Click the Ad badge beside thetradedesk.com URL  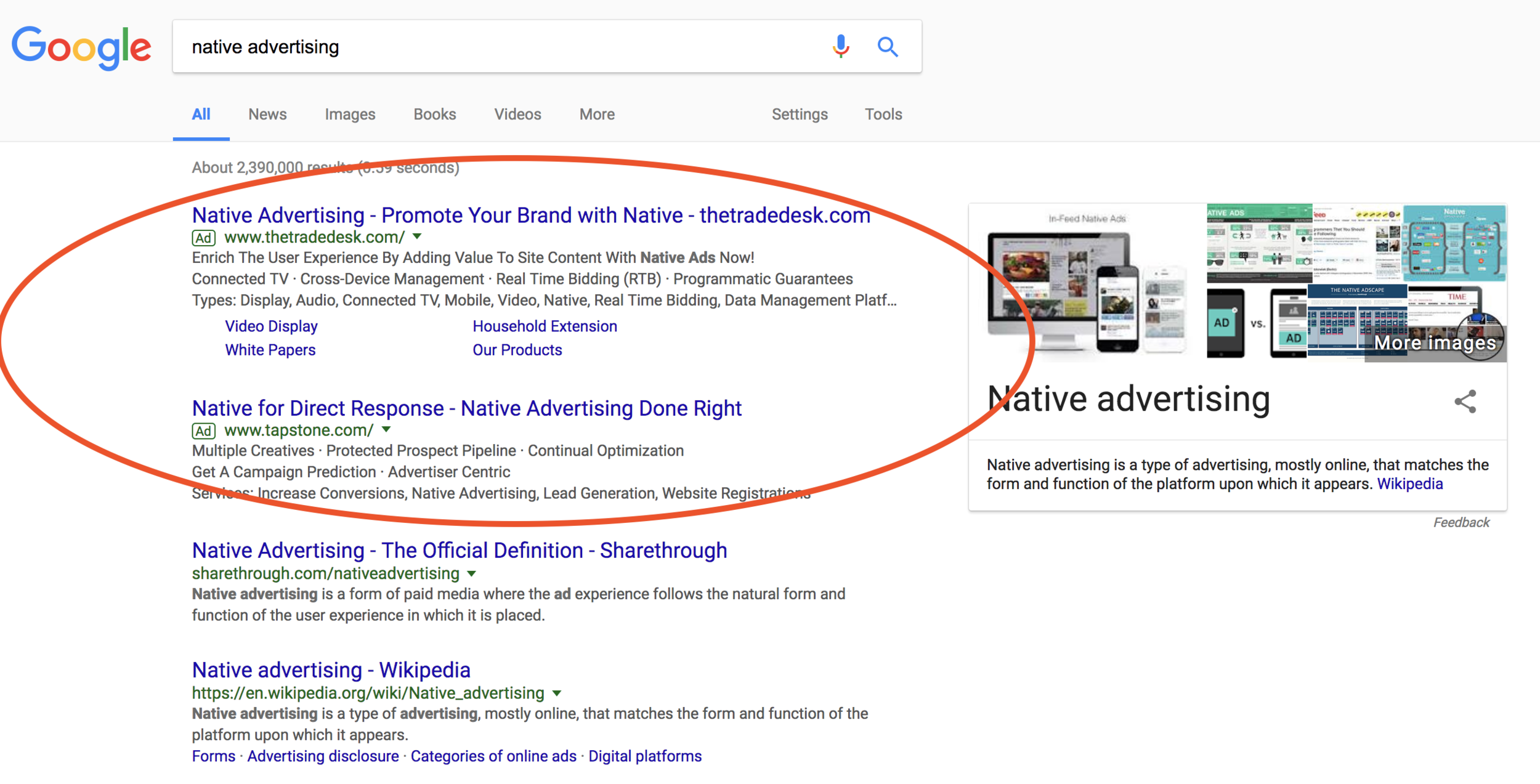point(203,238)
